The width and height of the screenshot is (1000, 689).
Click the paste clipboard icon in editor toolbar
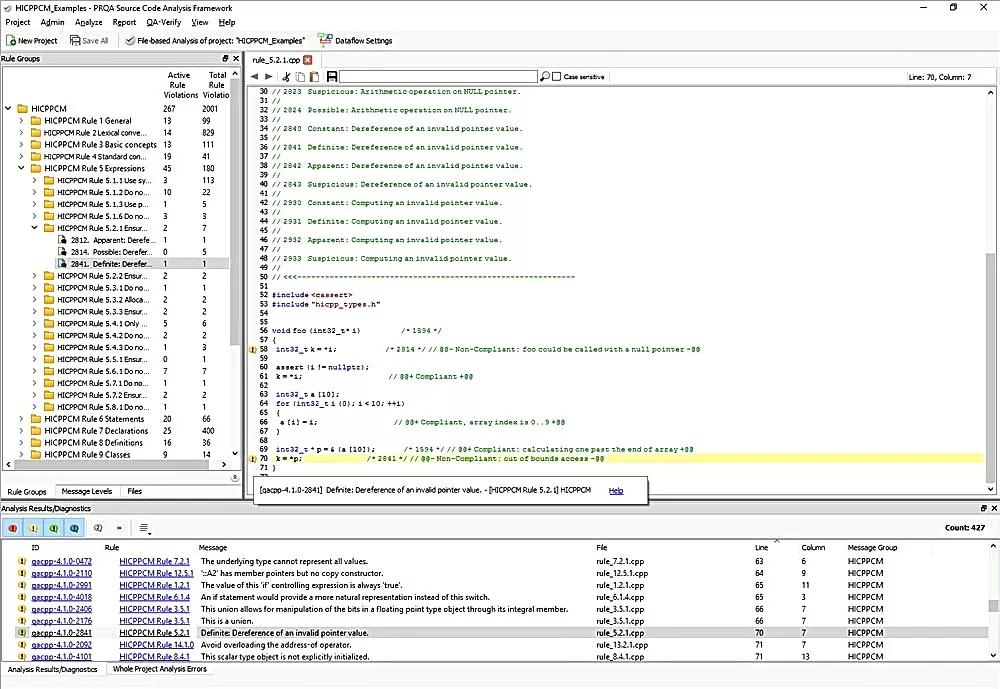[314, 77]
